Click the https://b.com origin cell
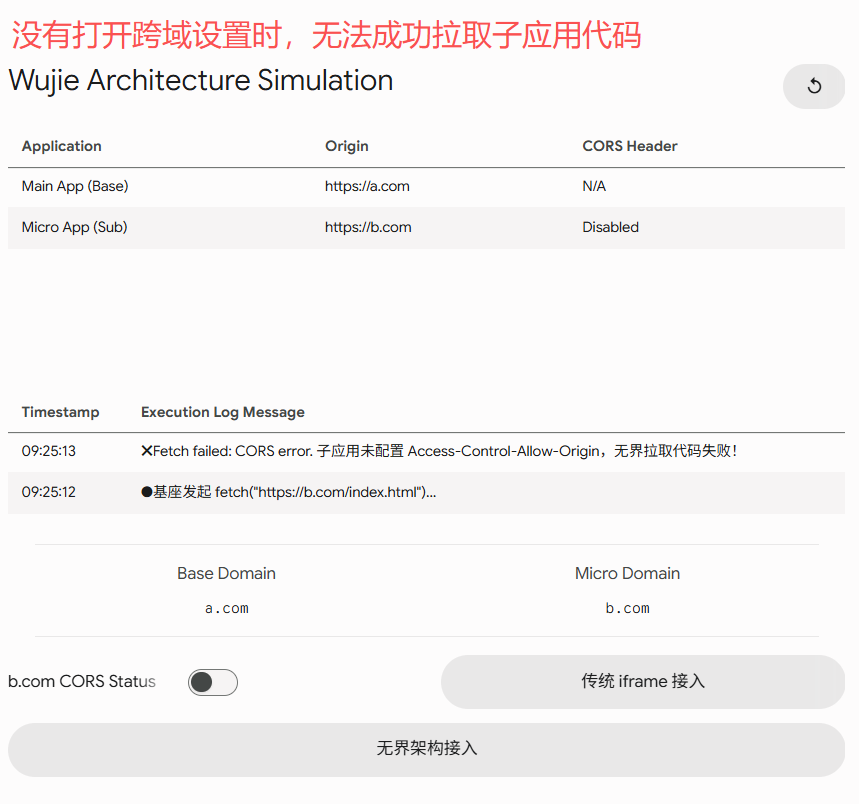 click(368, 227)
